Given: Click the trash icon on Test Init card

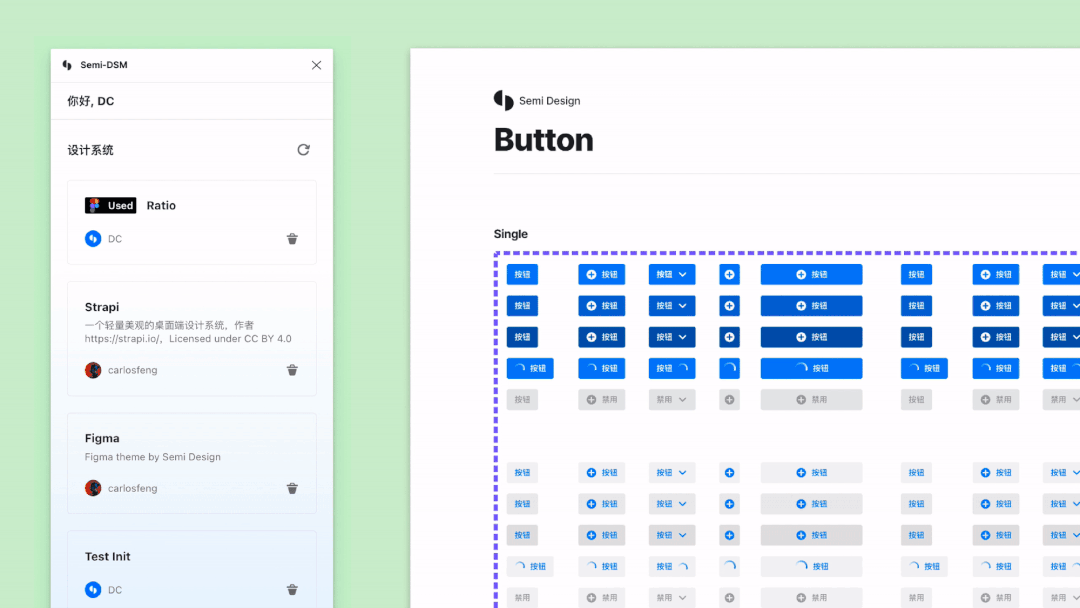Looking at the screenshot, I should tap(292, 590).
